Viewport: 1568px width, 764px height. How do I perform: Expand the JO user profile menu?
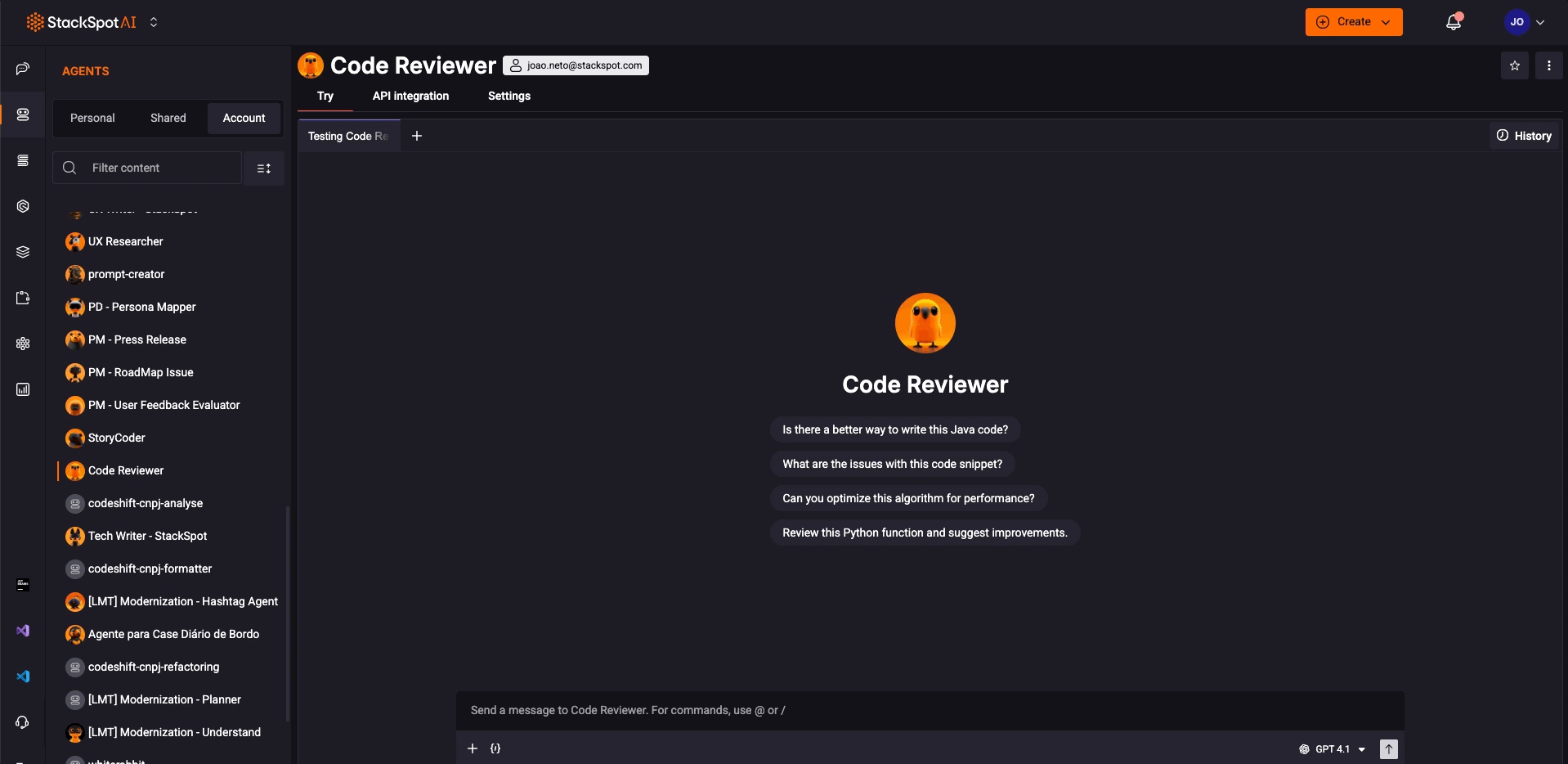[1525, 22]
